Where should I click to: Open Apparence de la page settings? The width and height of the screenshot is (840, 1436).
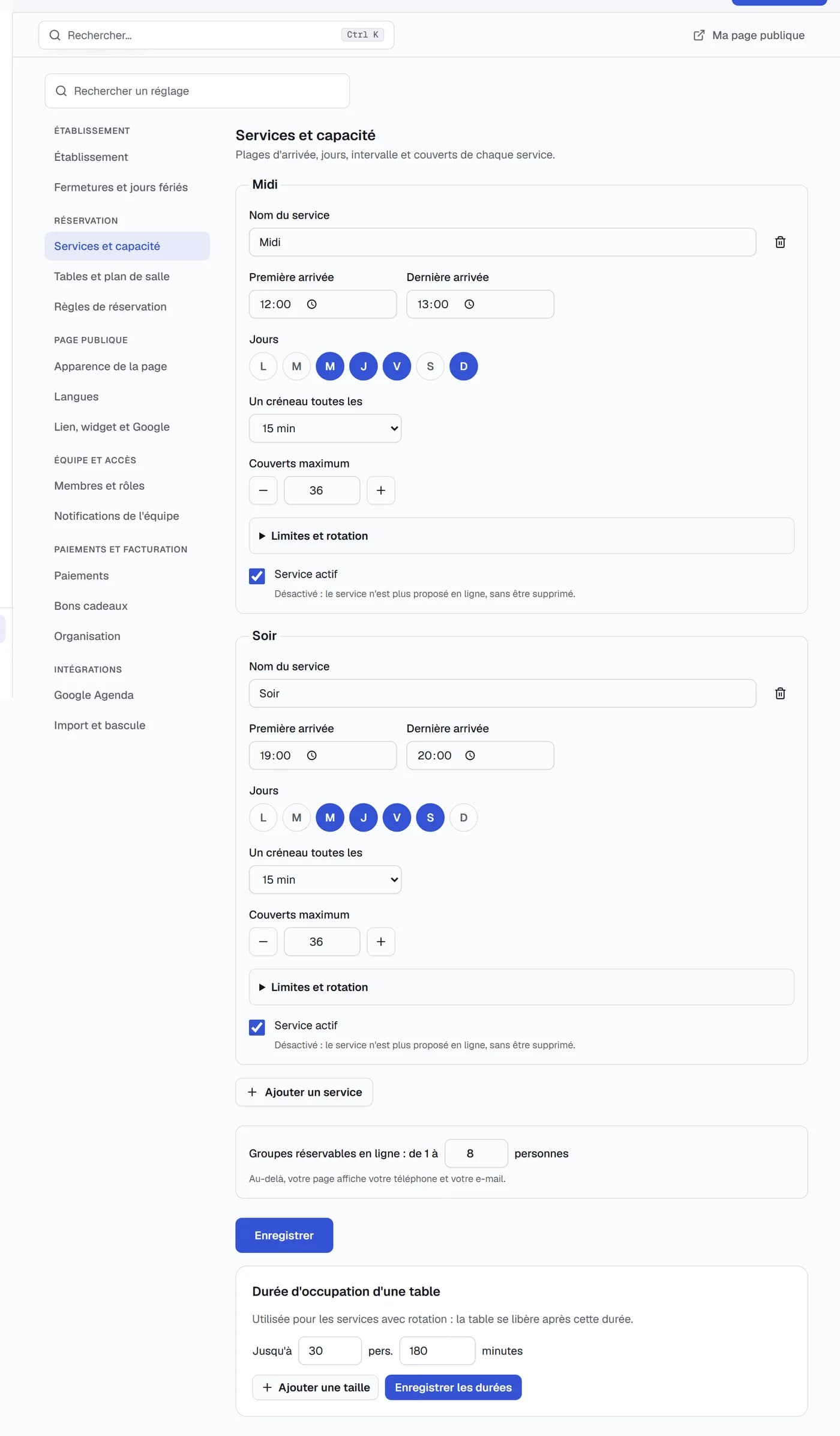click(127, 367)
